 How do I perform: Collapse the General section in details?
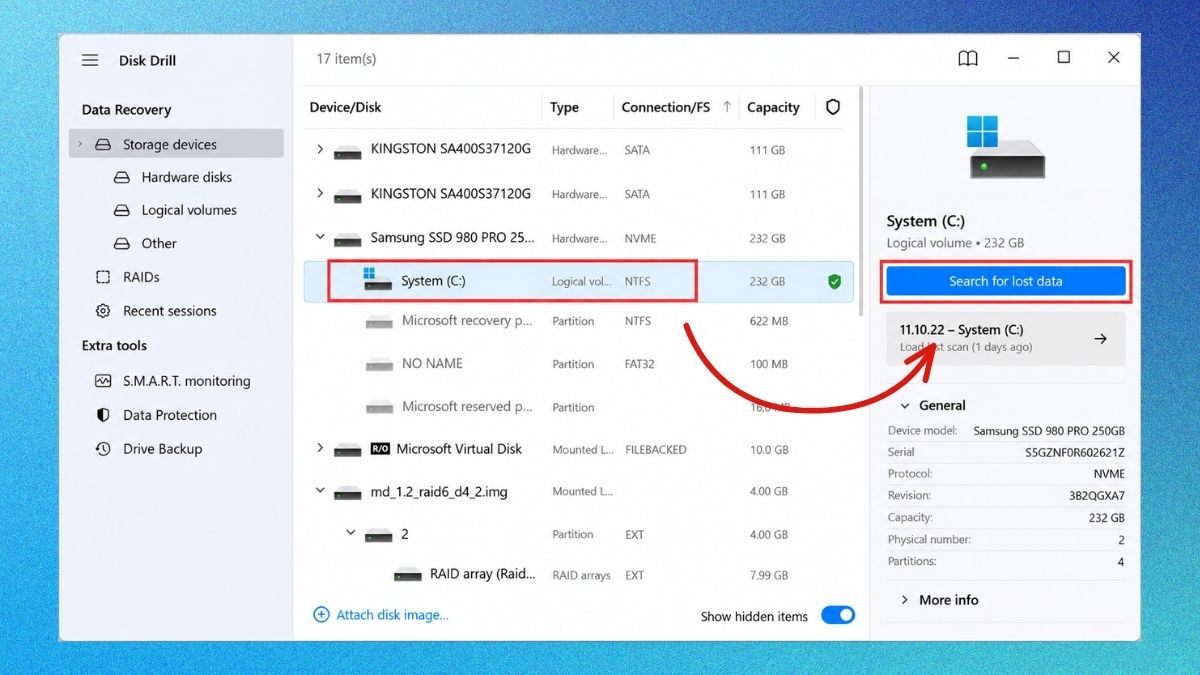click(905, 406)
